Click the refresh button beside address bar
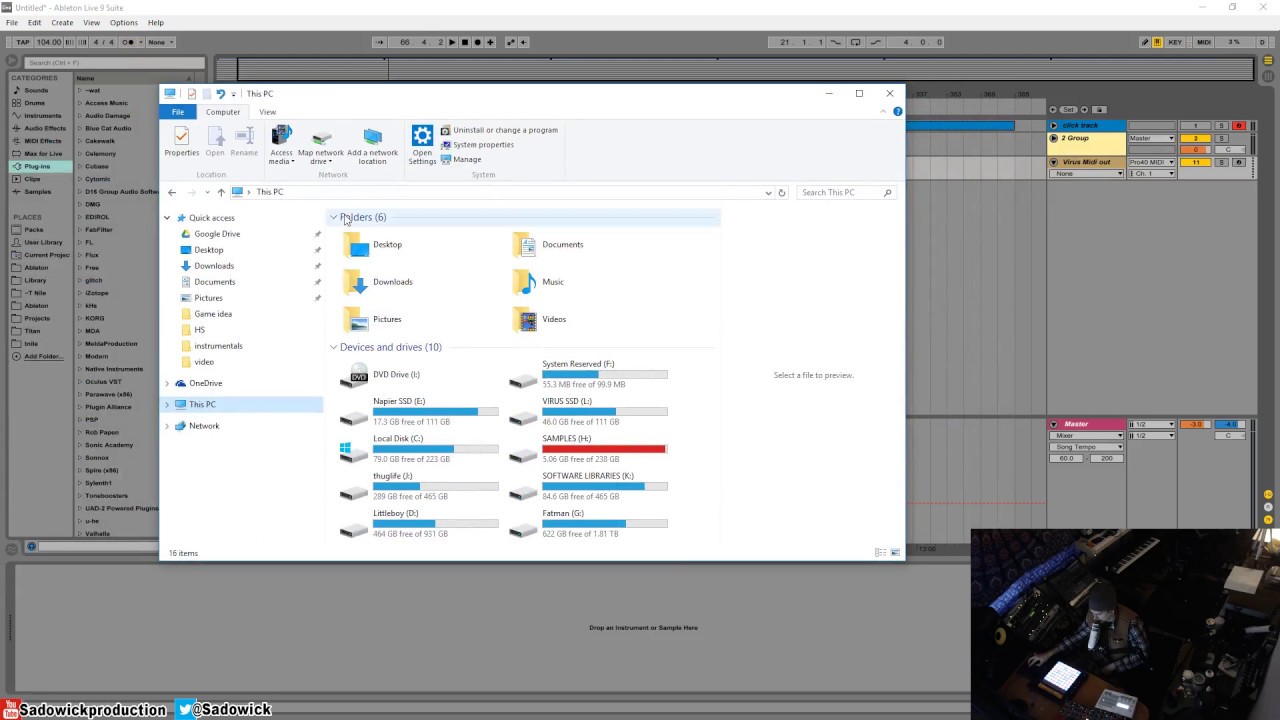This screenshot has width=1280, height=720. 782,192
